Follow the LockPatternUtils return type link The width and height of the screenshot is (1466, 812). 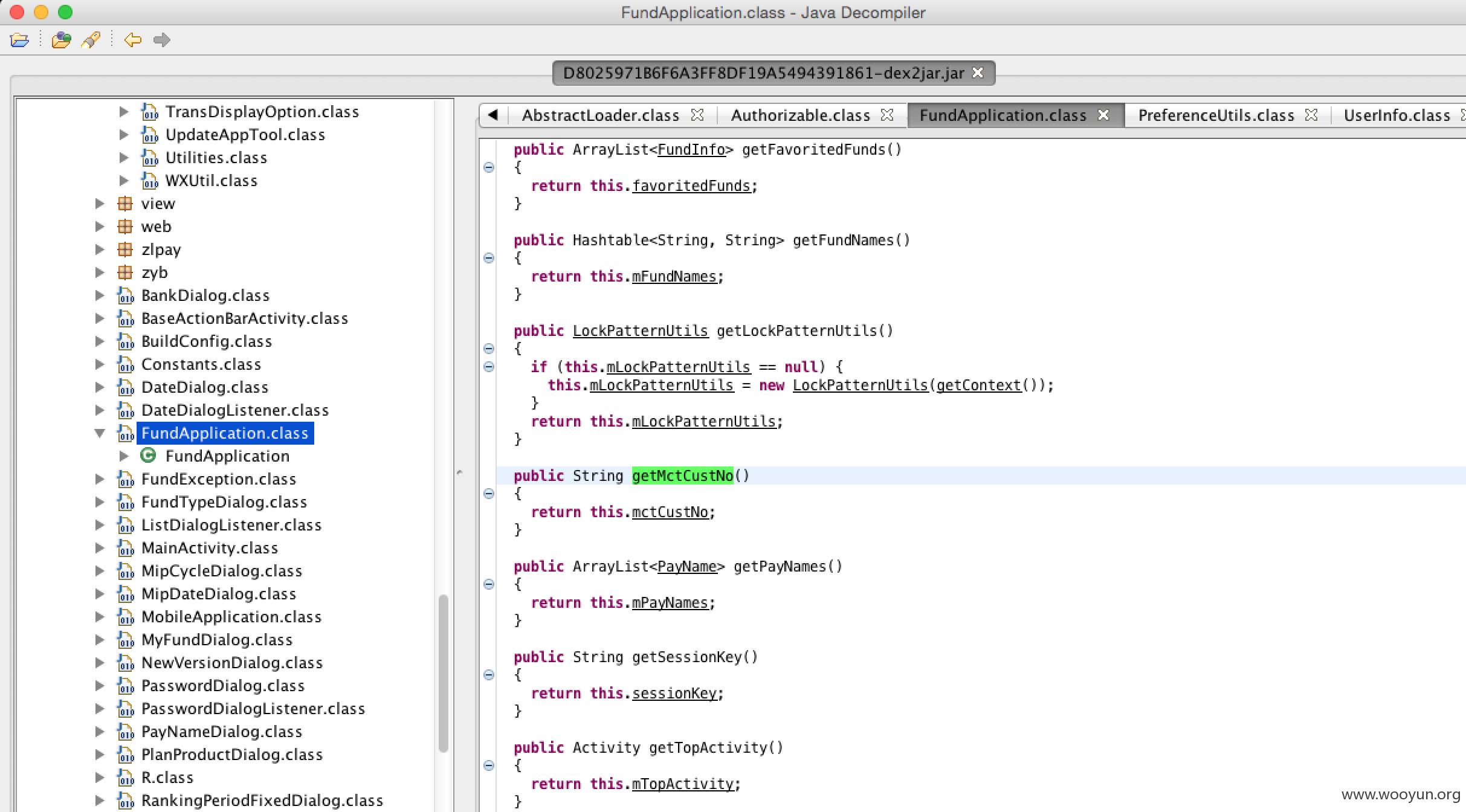click(x=641, y=331)
